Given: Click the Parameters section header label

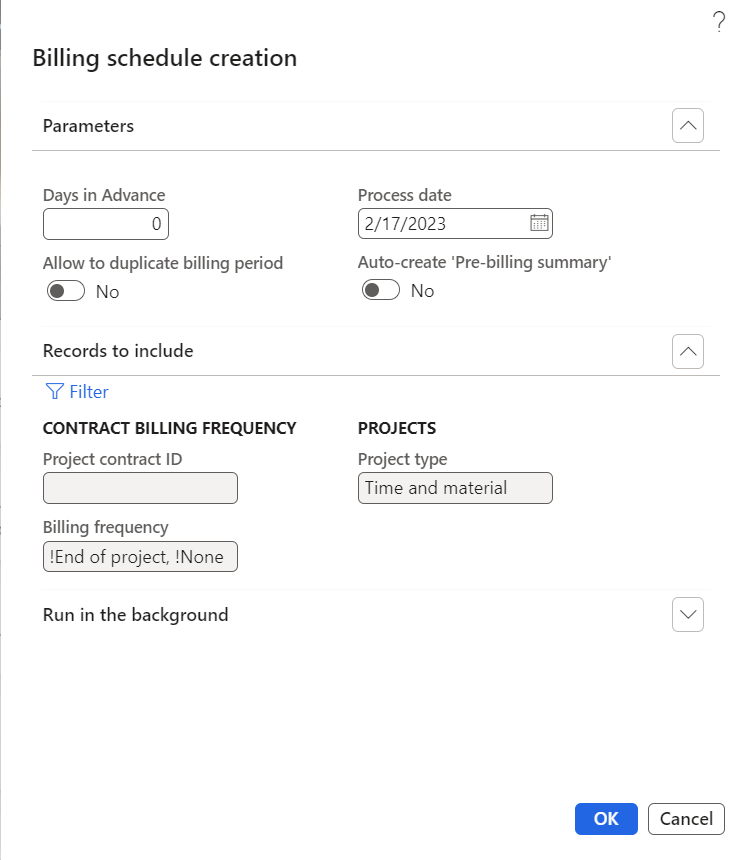Looking at the screenshot, I should click(x=88, y=126).
